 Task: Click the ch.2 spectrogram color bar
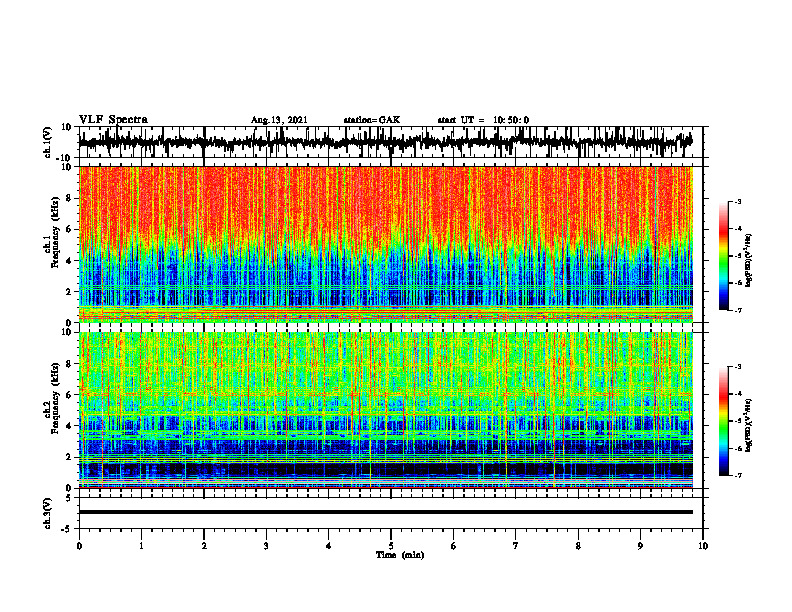[724, 421]
